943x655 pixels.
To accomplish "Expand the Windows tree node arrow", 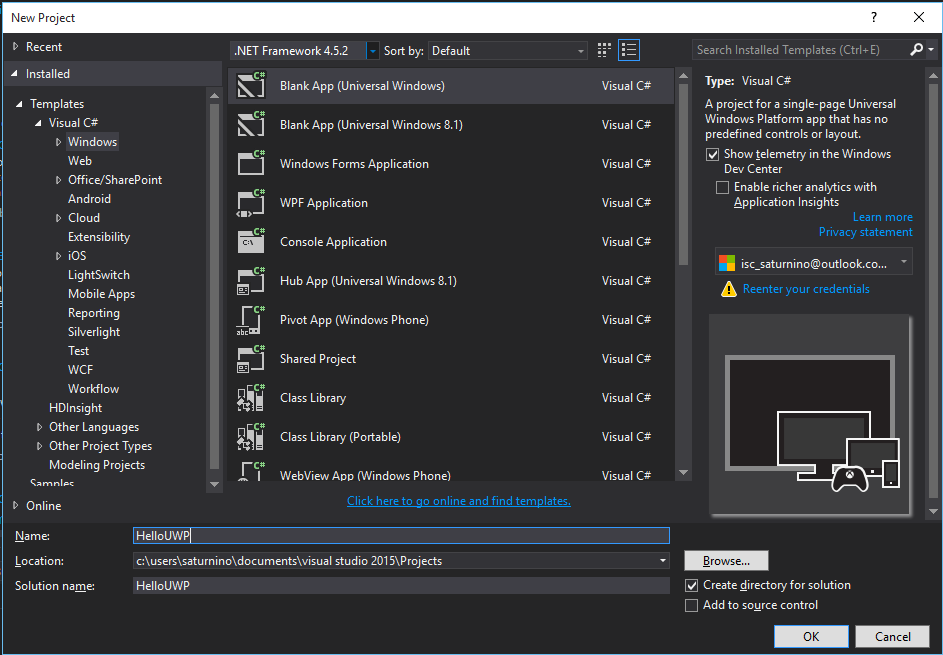I will 58,142.
